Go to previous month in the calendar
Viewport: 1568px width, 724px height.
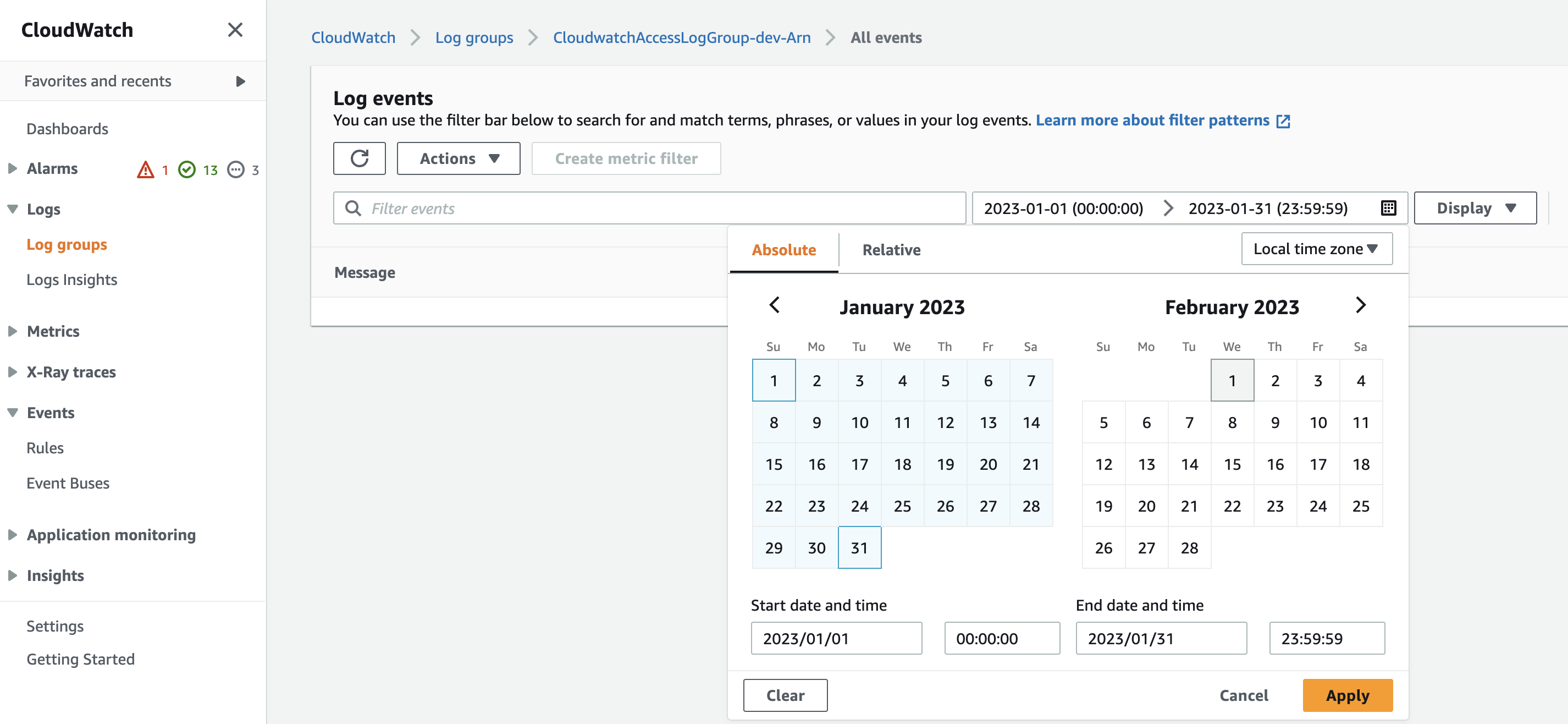(774, 305)
